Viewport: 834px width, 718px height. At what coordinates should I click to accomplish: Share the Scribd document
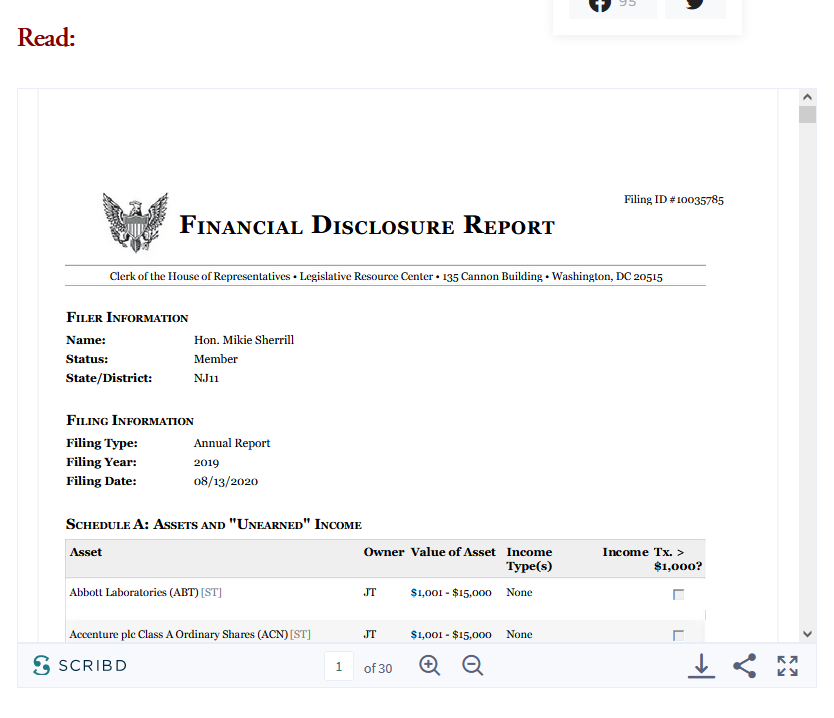[745, 666]
